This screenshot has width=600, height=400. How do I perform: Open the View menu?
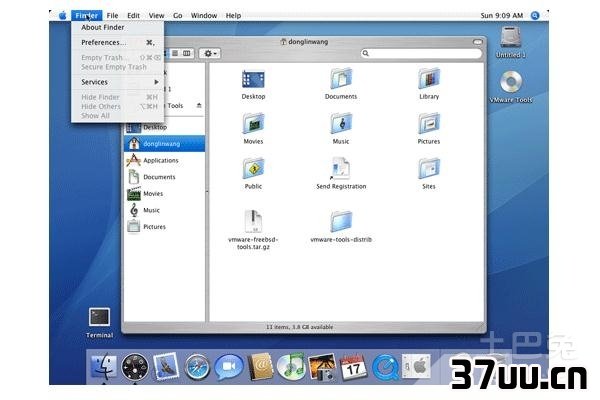(156, 16)
